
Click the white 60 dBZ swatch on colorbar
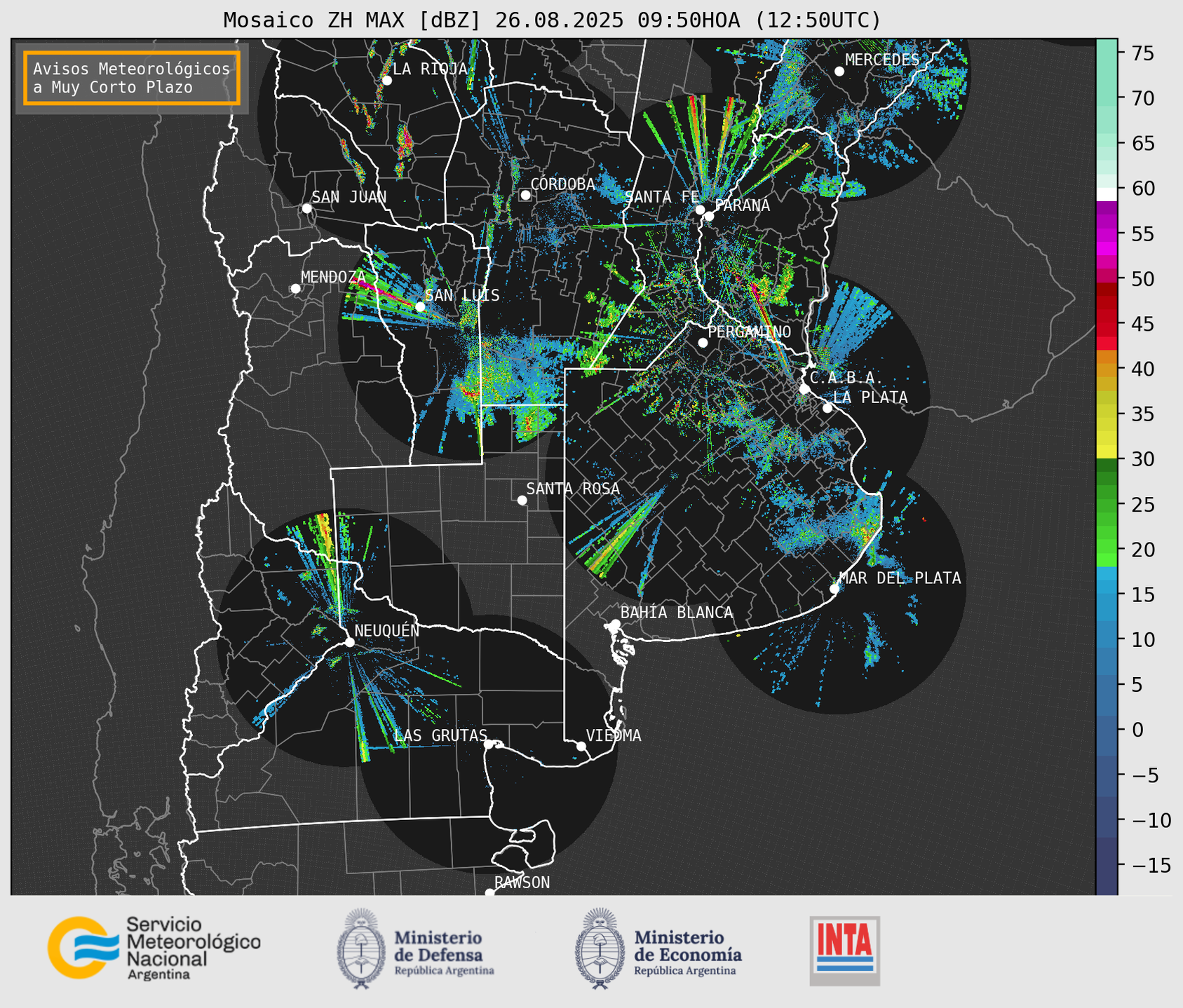click(1107, 194)
